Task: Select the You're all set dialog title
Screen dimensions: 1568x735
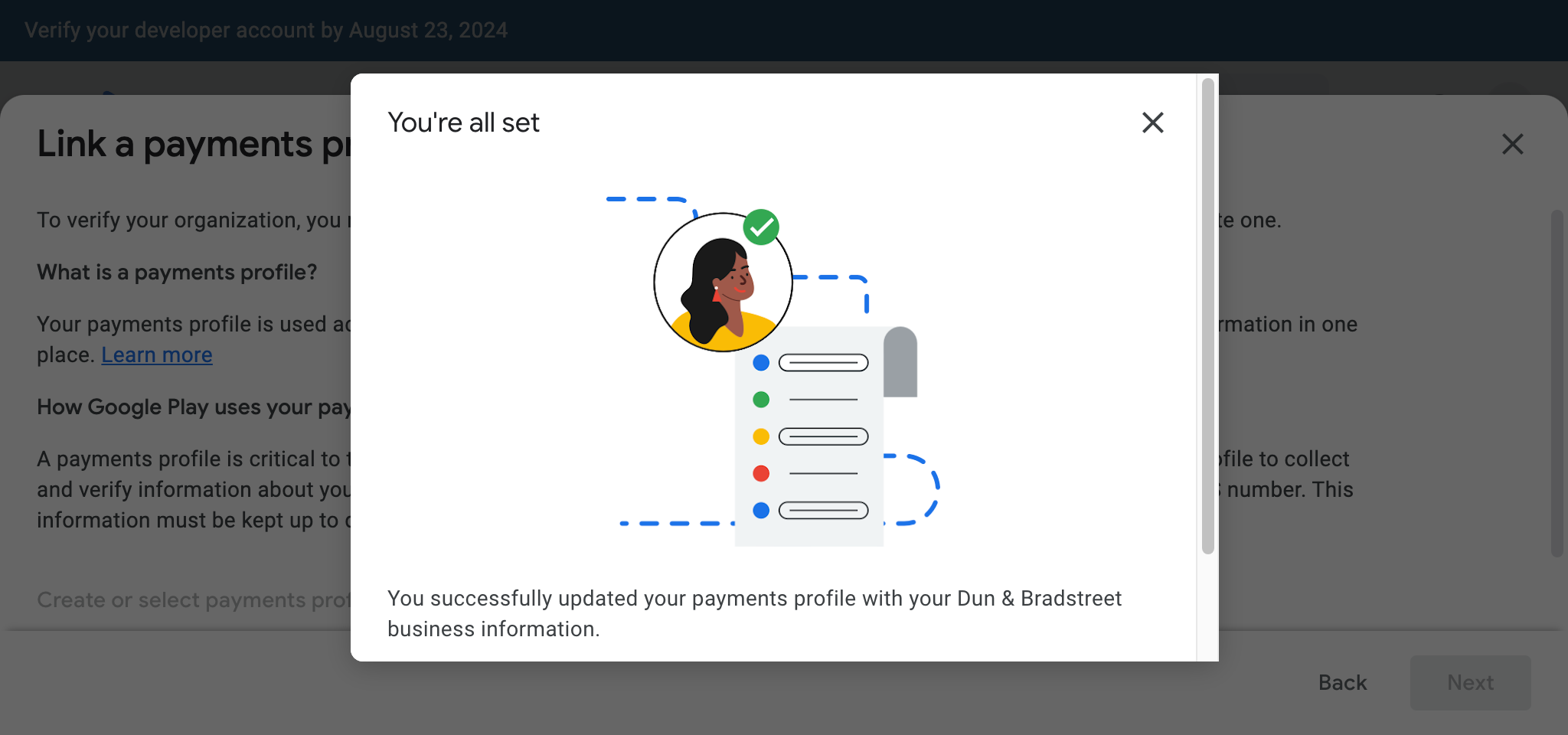Action: [463, 122]
